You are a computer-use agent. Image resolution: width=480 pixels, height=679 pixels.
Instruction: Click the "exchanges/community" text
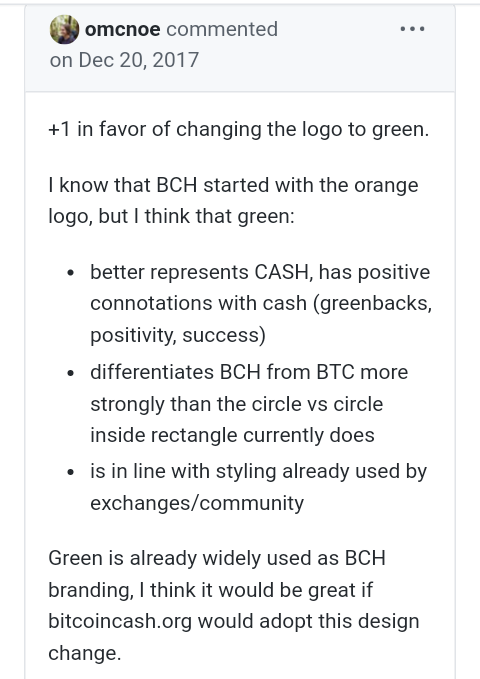click(197, 503)
